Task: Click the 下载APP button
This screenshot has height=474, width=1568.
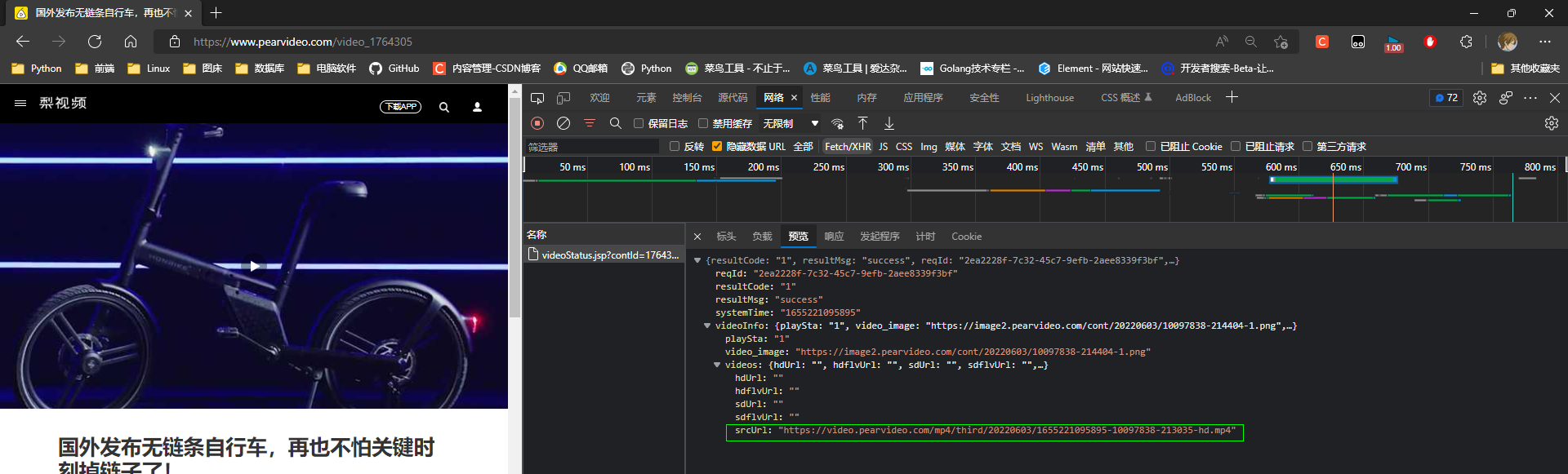Action: tap(400, 107)
